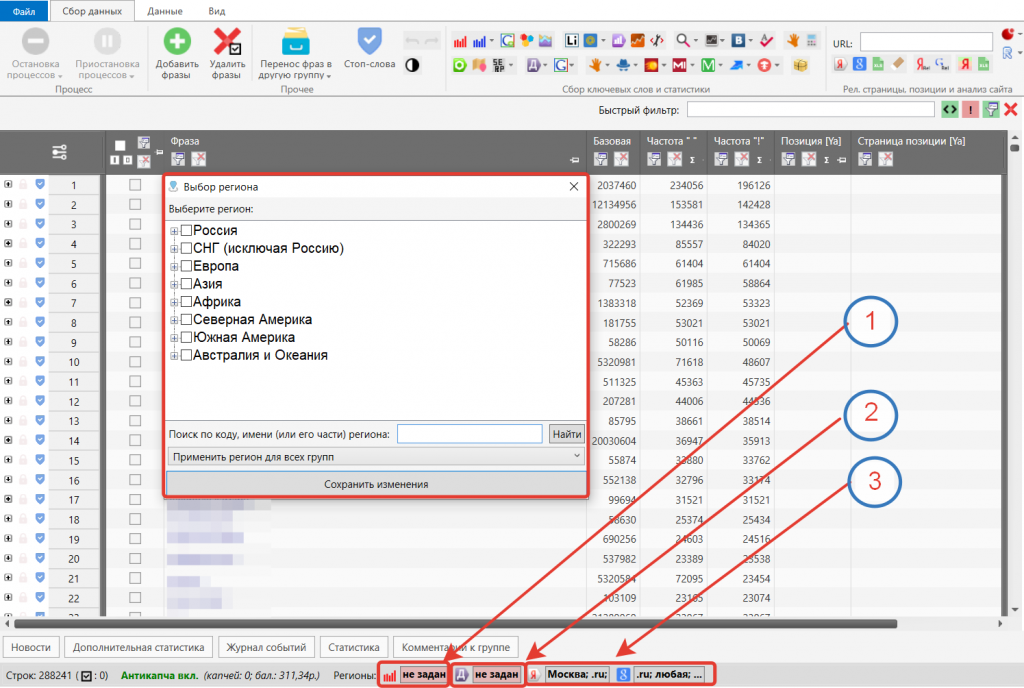Image resolution: width=1024 pixels, height=688 pixels.
Task: Expand the Южная Америка tree node
Action: point(174,338)
